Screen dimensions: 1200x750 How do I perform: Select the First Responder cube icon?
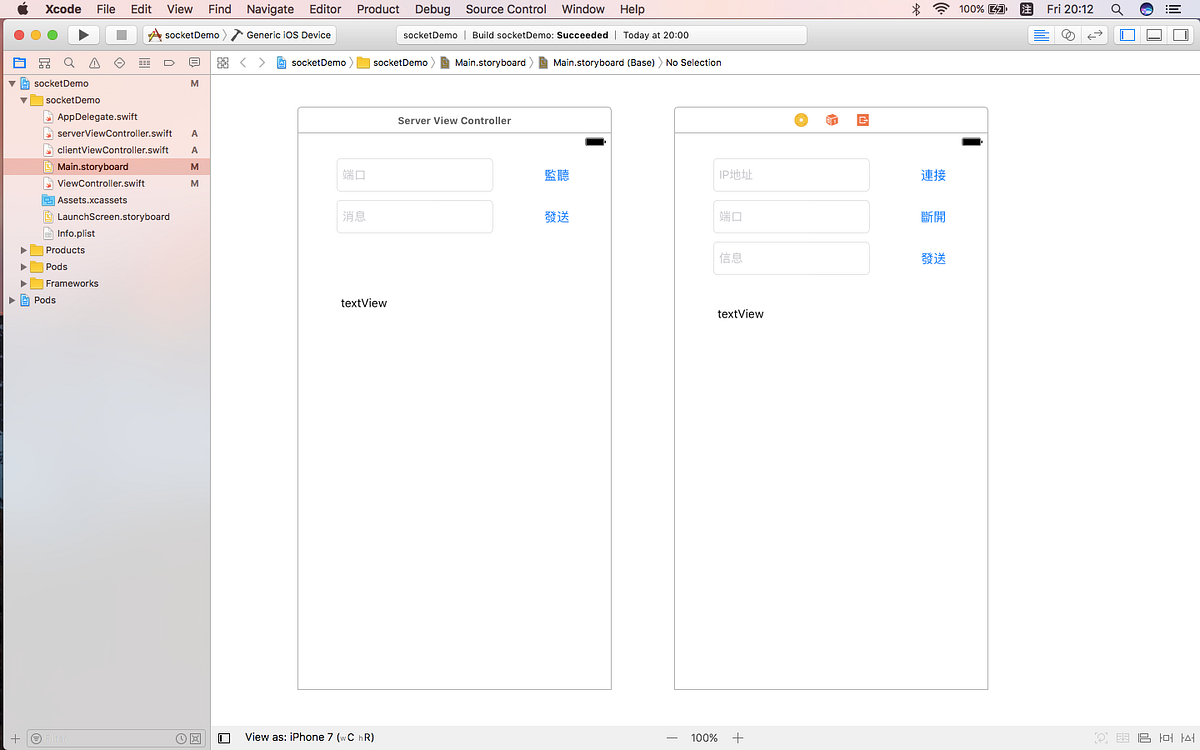(x=831, y=119)
